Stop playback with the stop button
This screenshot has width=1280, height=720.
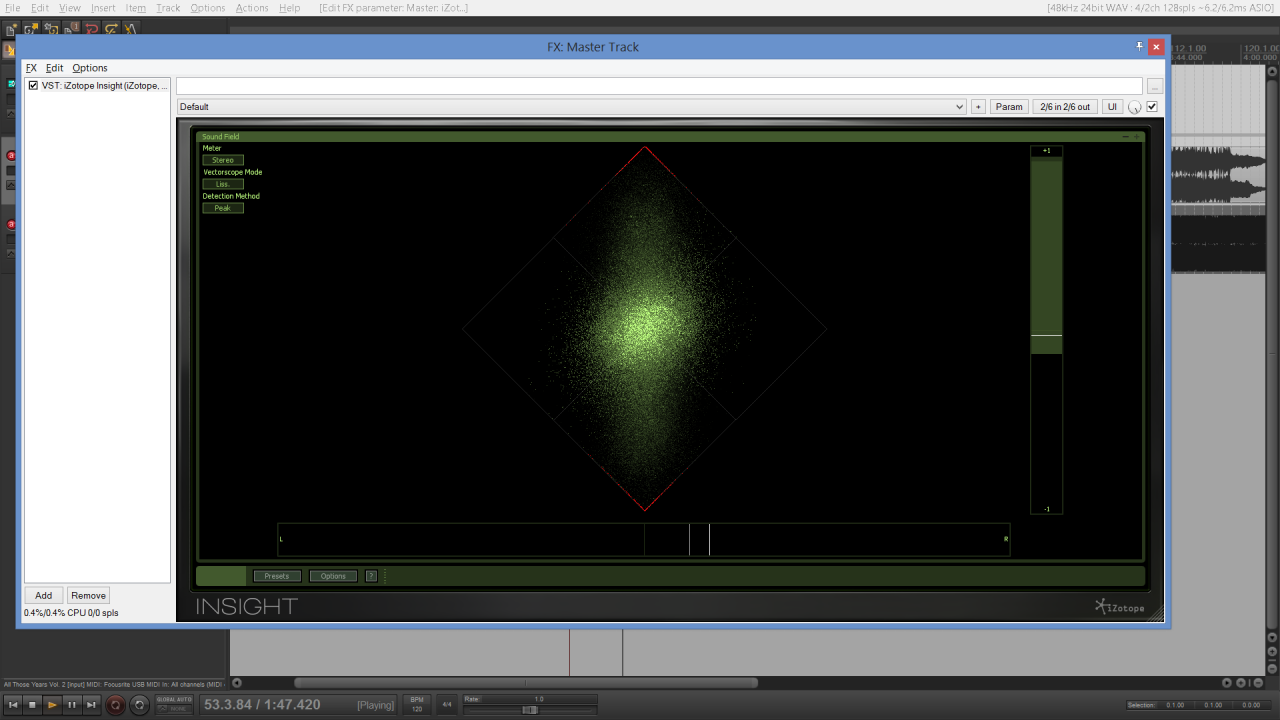(32, 705)
